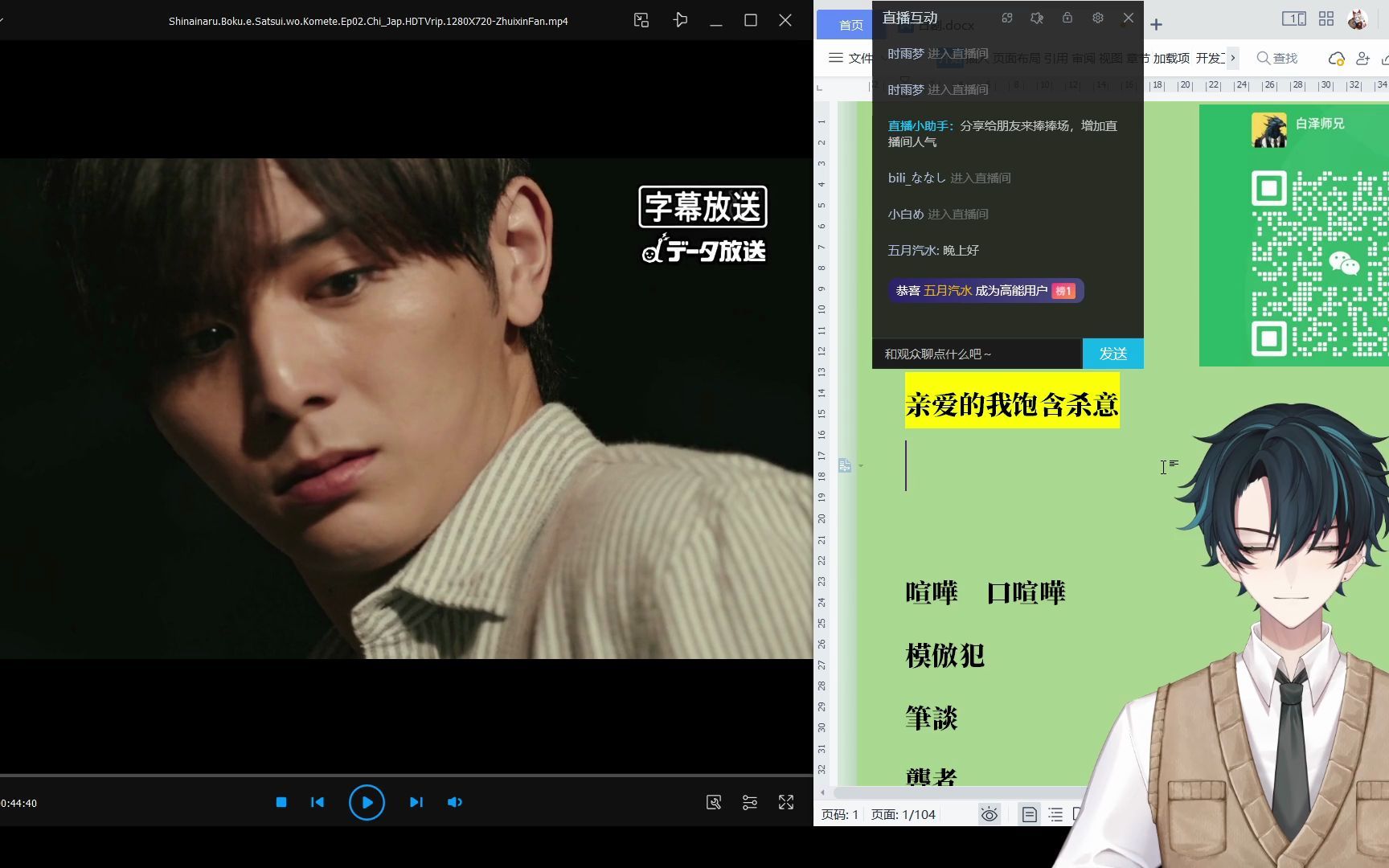Click the 页面: 1/104 status bar entry
Screen dimensions: 1389x868
point(903,814)
